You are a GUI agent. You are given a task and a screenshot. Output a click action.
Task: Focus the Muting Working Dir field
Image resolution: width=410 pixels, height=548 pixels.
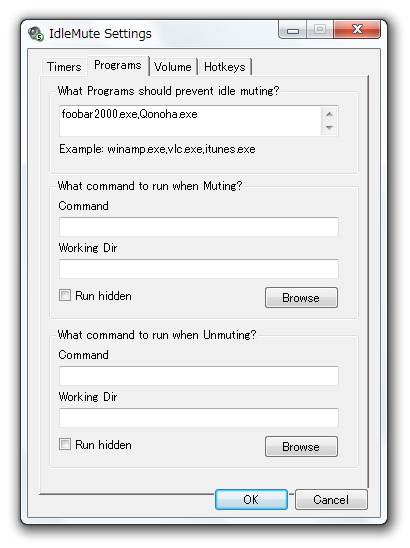click(199, 269)
